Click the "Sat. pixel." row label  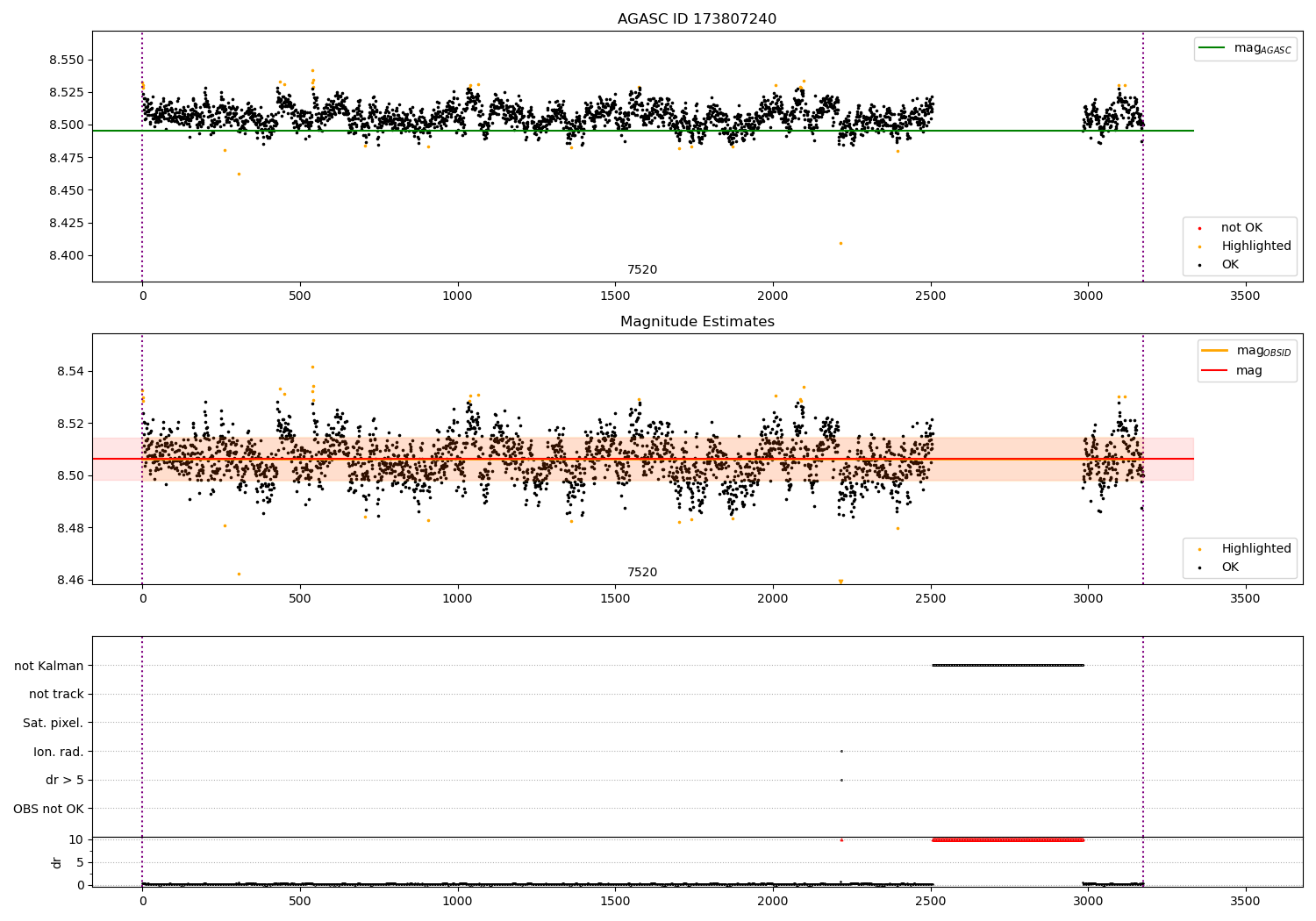(54, 724)
